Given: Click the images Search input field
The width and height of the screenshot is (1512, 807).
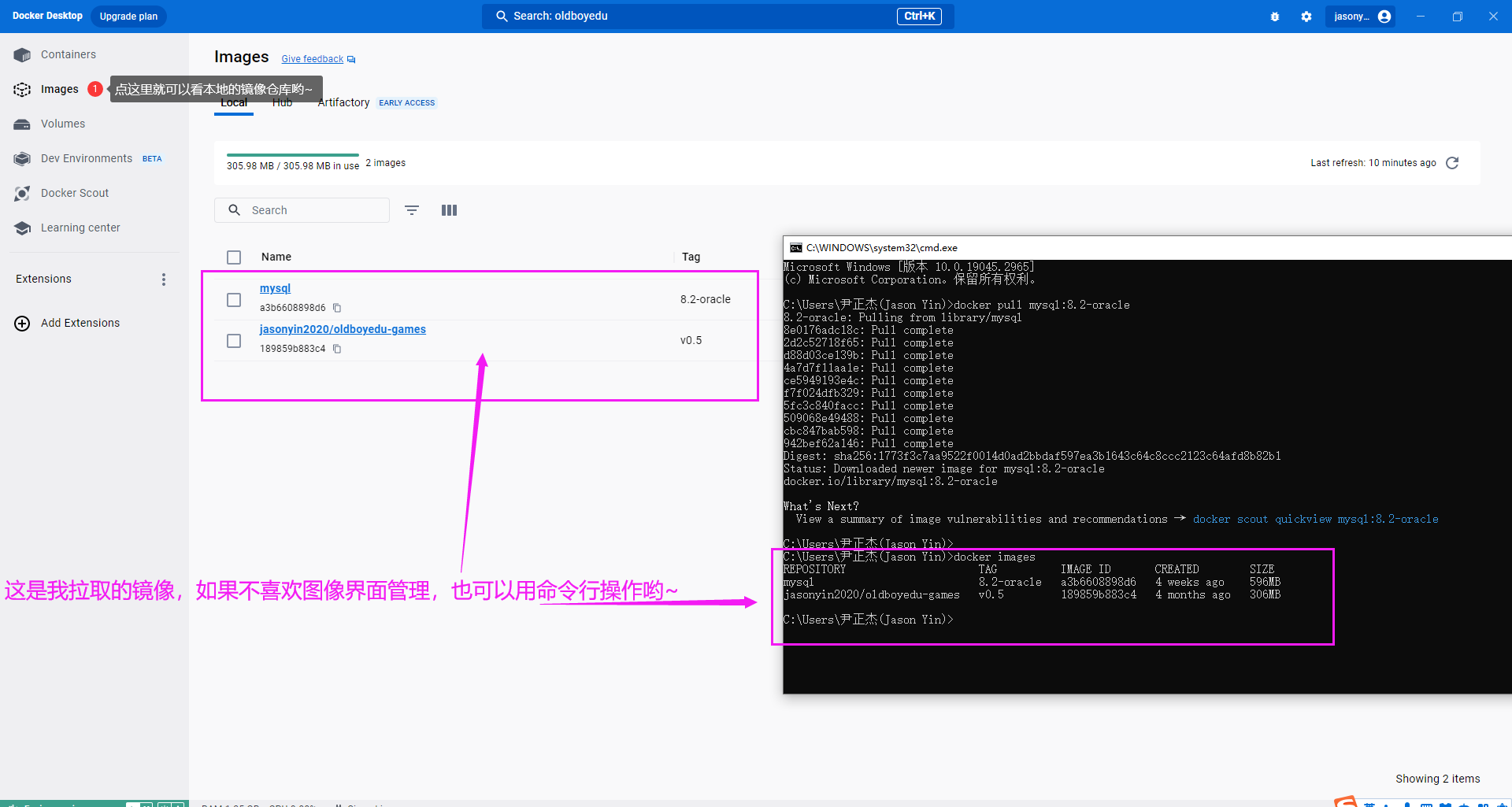Looking at the screenshot, I should (x=315, y=210).
